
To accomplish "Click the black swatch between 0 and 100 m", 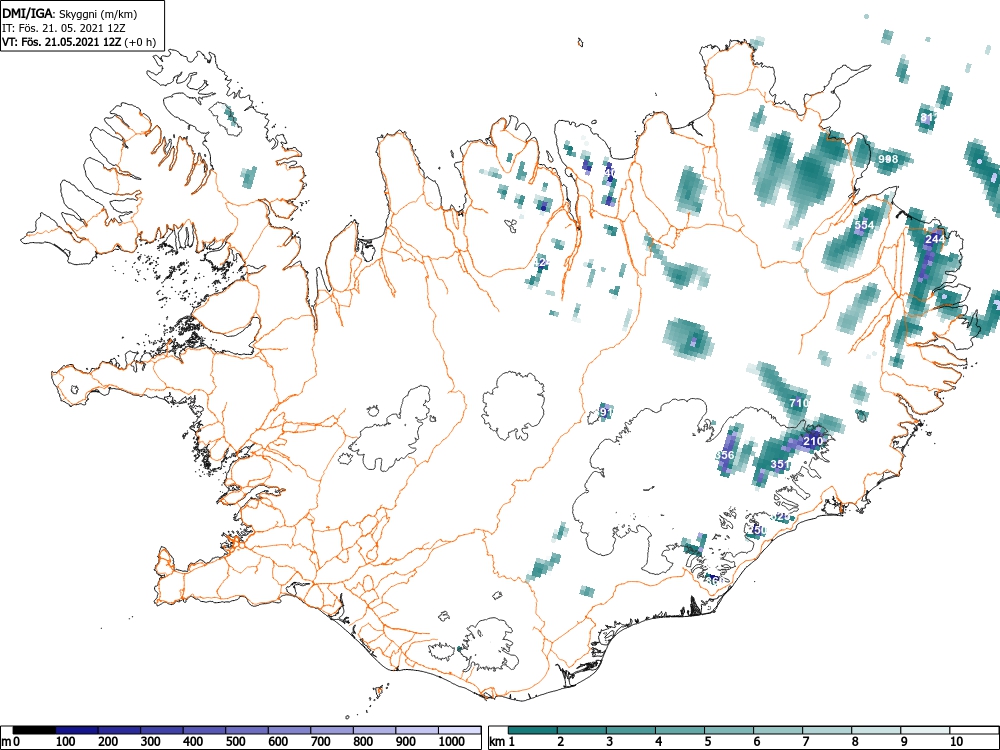I will pyautogui.click(x=34, y=730).
